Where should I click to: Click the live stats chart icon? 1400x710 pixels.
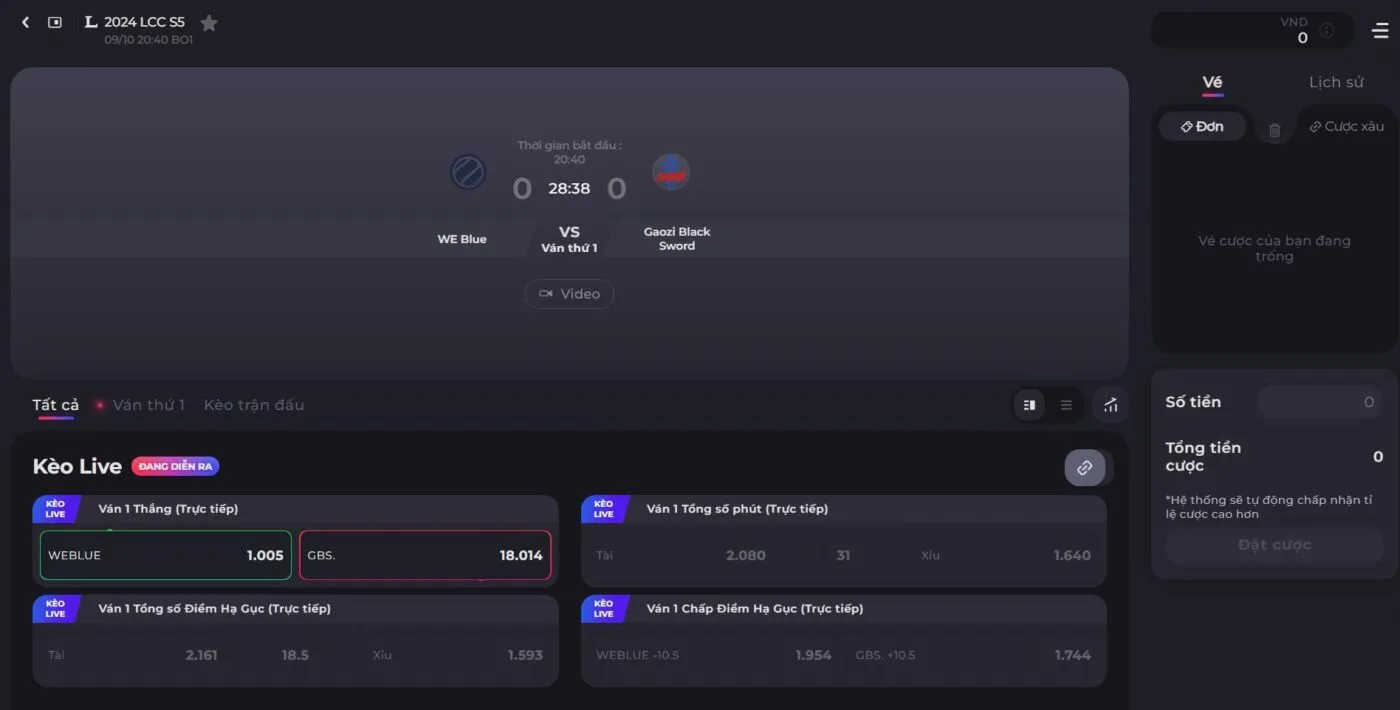tap(1110, 405)
